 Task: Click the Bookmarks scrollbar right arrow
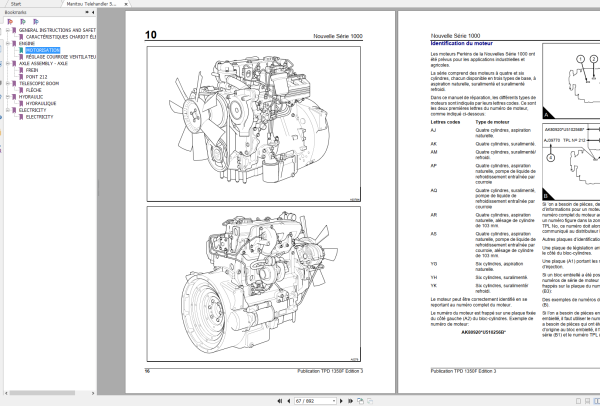tap(93, 393)
